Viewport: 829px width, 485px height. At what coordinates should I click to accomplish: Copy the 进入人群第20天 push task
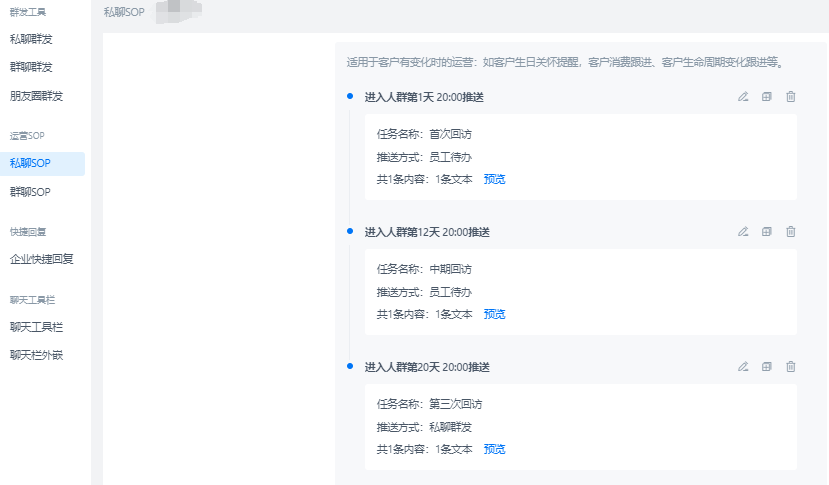coord(767,367)
